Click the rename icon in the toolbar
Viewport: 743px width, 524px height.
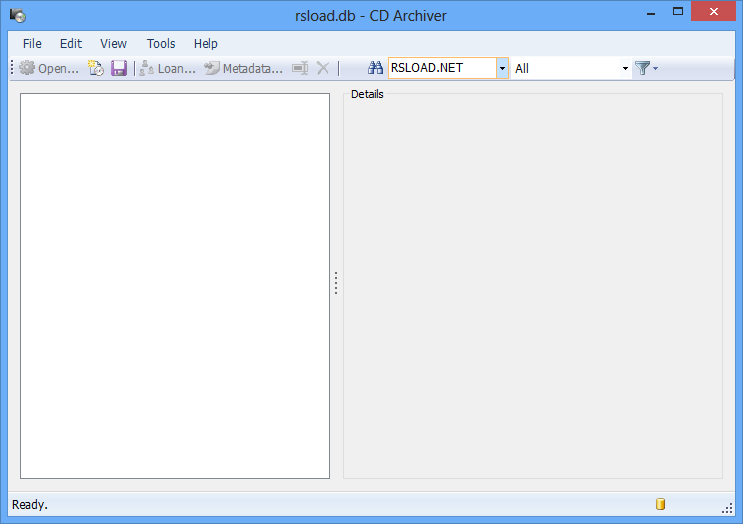tap(300, 68)
